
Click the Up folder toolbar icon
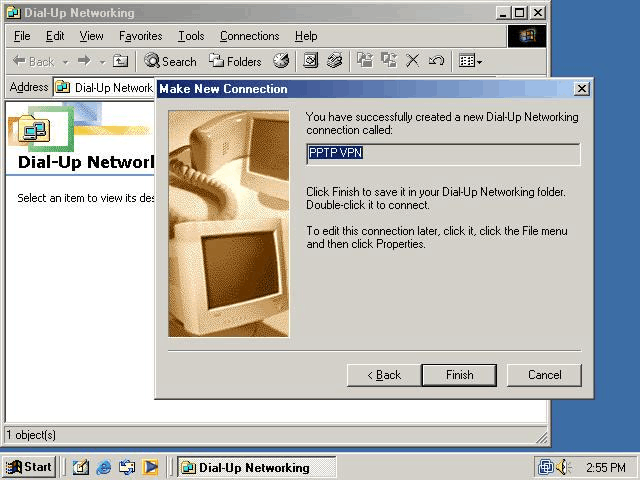coord(120,61)
